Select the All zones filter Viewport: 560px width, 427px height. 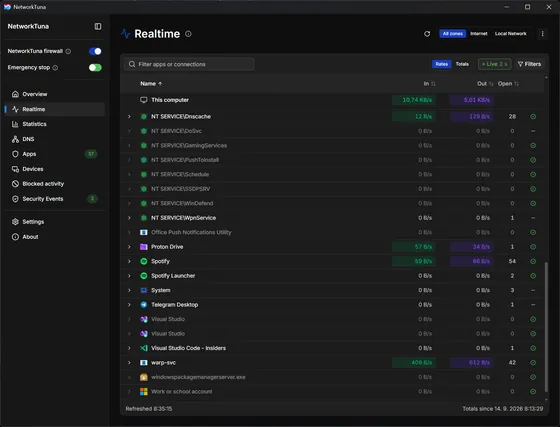pyautogui.click(x=452, y=34)
